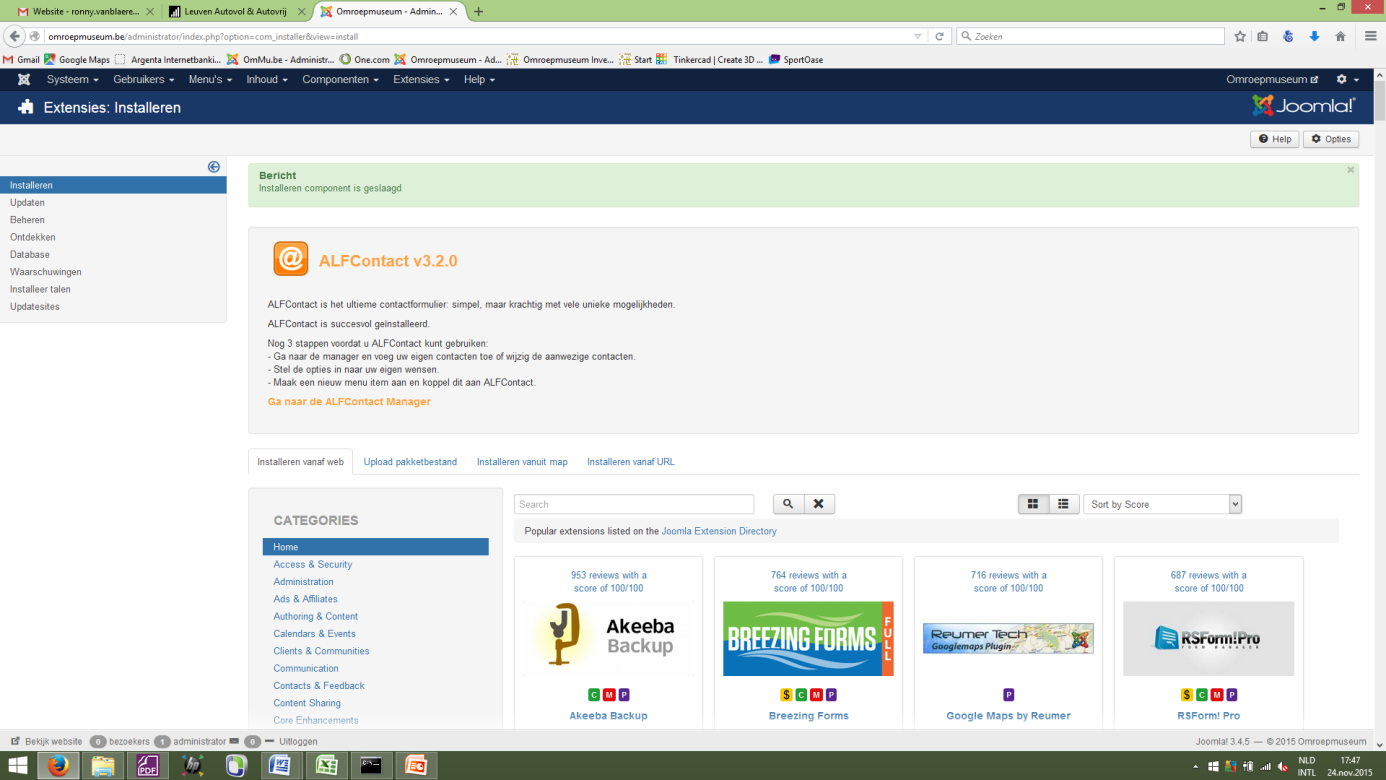The width and height of the screenshot is (1386, 780).
Task: Click into the extension Search field
Action: [x=634, y=504]
